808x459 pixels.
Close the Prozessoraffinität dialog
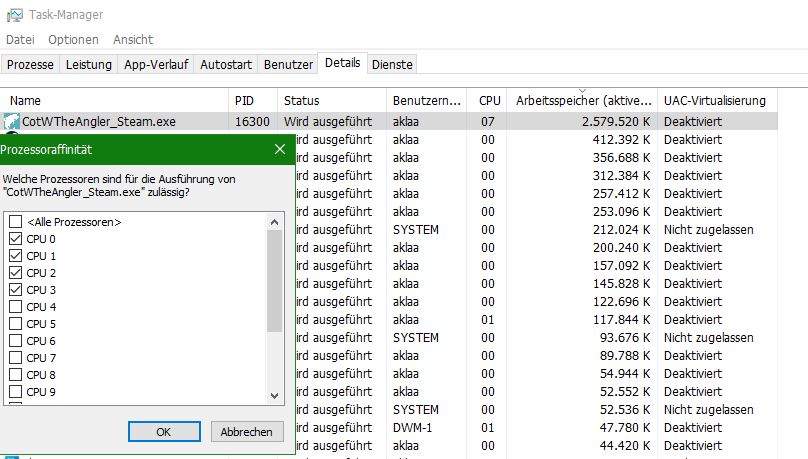[x=280, y=149]
